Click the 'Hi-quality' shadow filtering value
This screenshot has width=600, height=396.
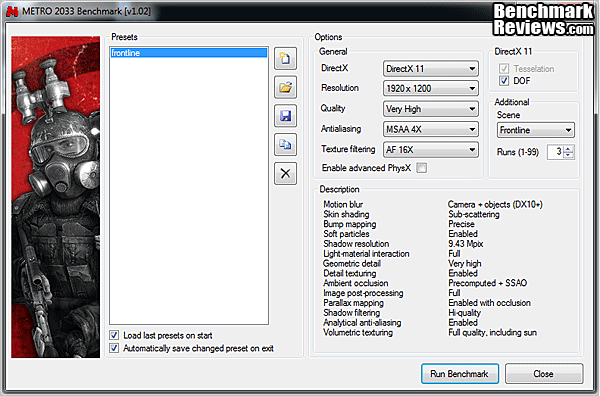(x=465, y=313)
